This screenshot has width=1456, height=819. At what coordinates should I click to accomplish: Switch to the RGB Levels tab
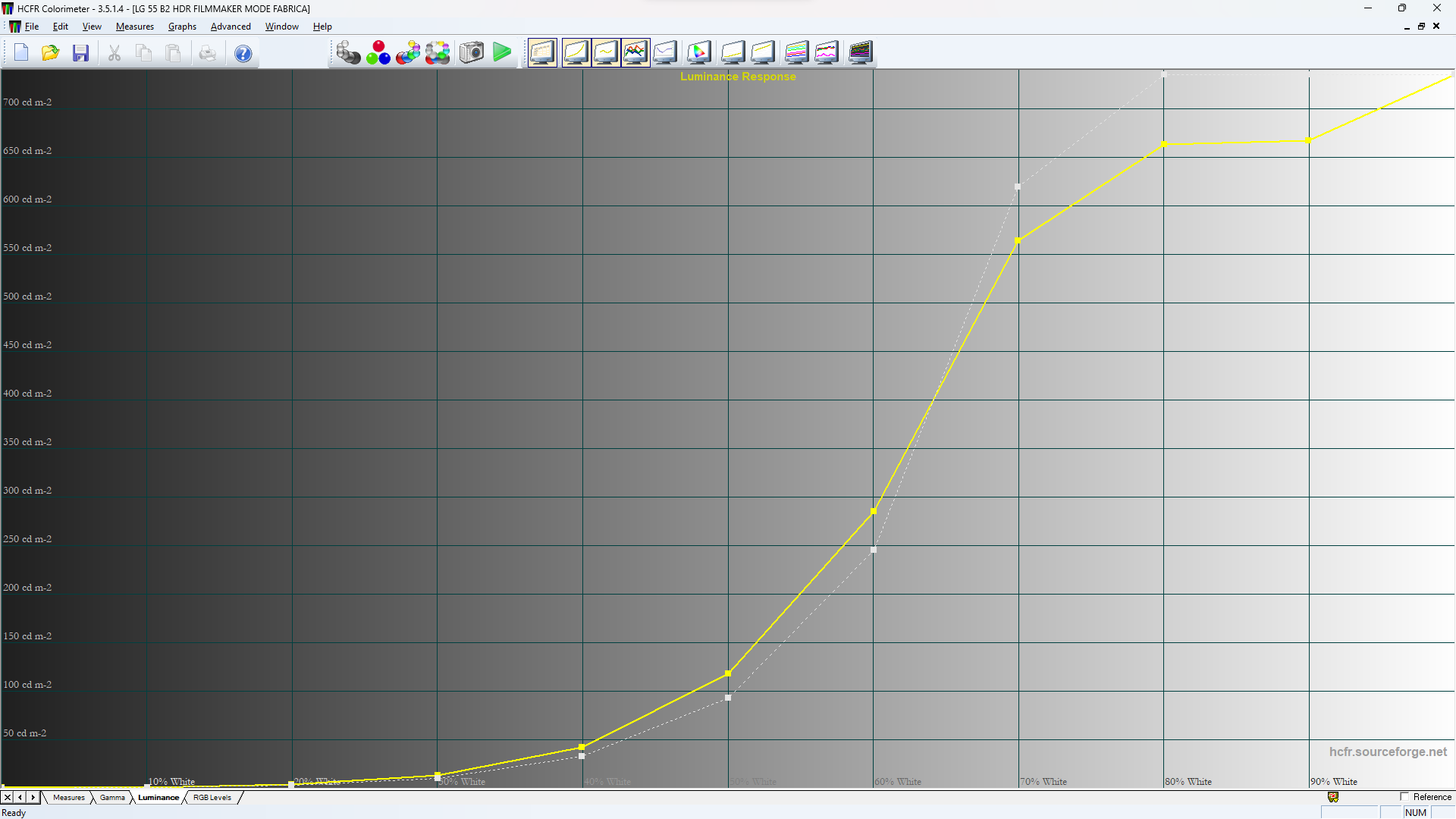(212, 798)
